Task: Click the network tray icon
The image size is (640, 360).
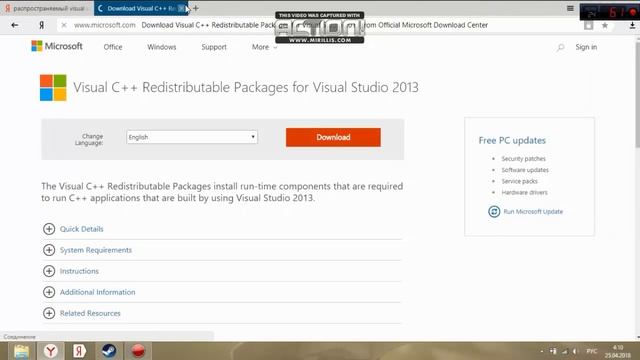Action: pyautogui.click(x=565, y=351)
